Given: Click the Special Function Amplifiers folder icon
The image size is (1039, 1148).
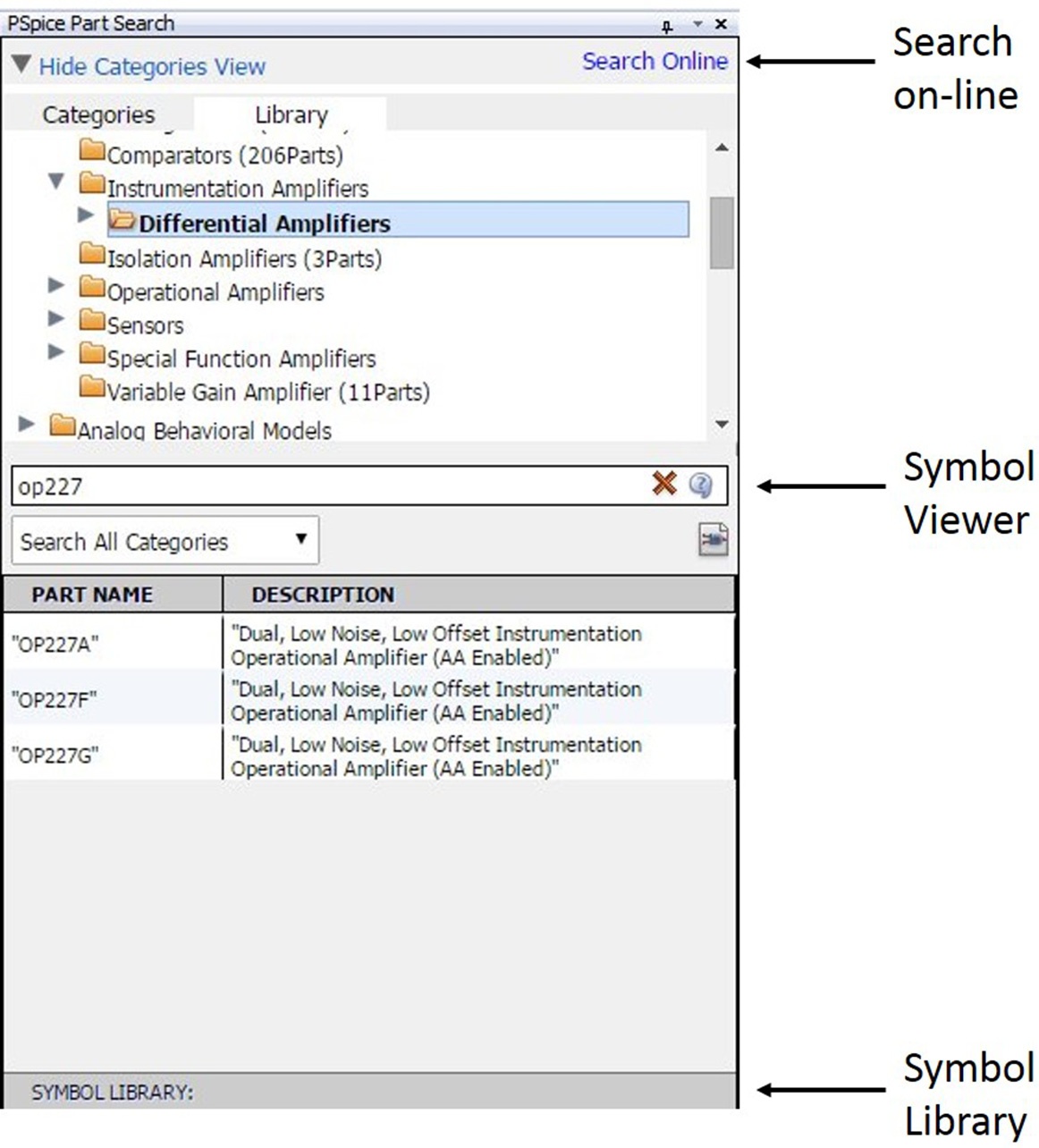Looking at the screenshot, I should 92,355.
